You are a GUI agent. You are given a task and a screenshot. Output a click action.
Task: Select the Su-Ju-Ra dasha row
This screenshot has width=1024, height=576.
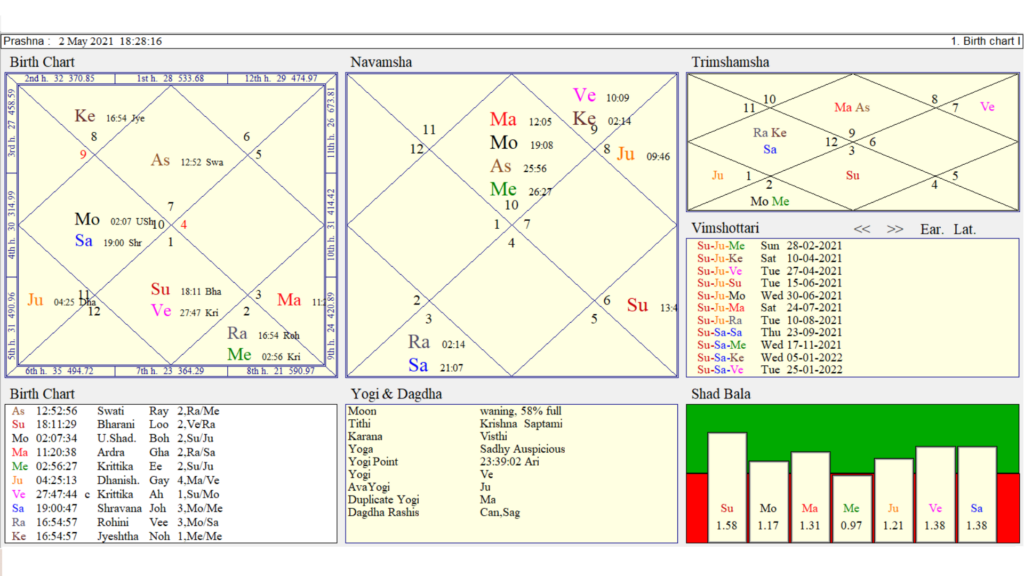[769, 320]
